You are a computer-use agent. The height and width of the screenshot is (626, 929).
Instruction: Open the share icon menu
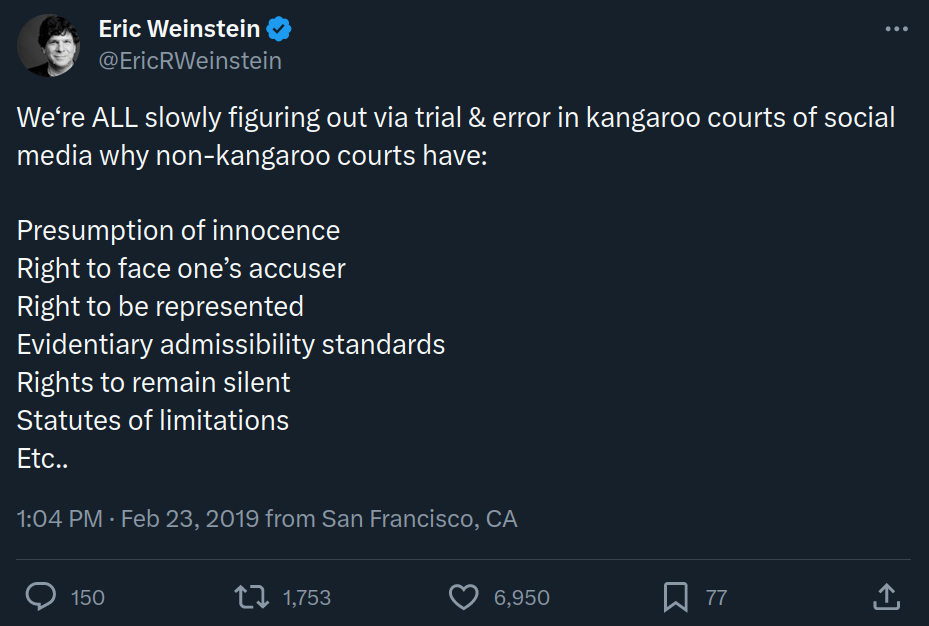click(886, 597)
